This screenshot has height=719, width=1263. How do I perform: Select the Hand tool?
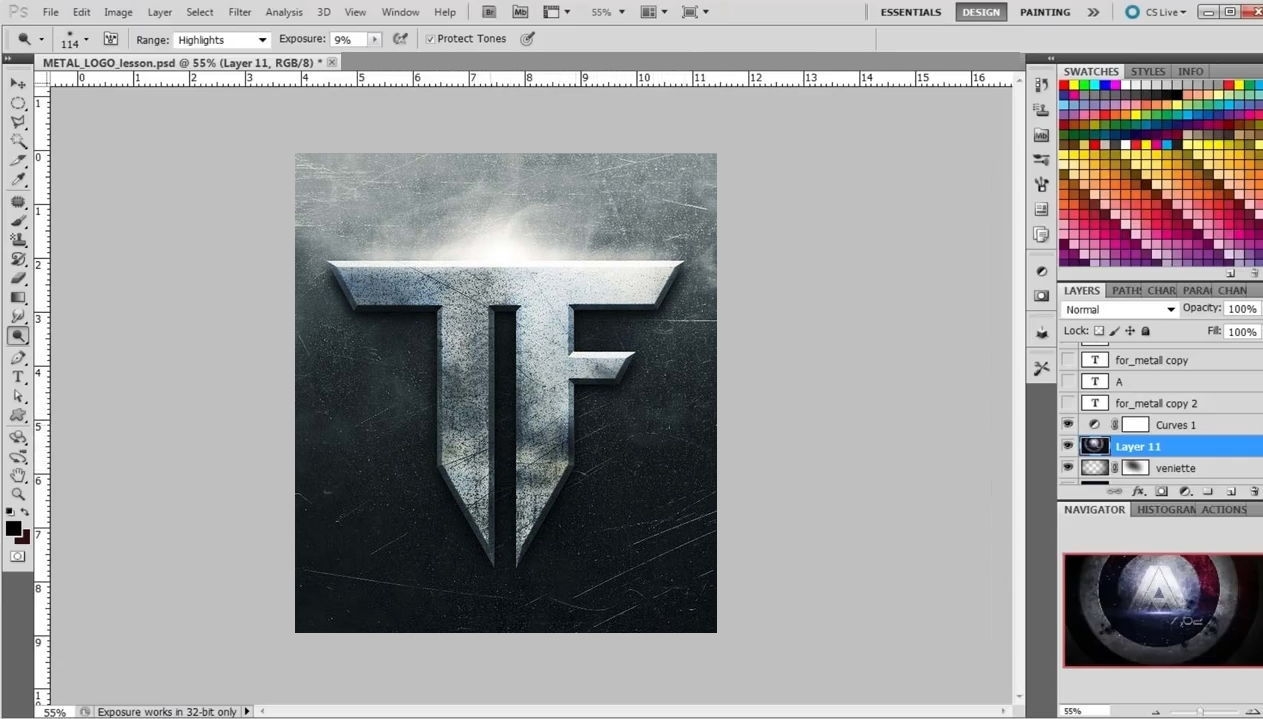coord(18,474)
